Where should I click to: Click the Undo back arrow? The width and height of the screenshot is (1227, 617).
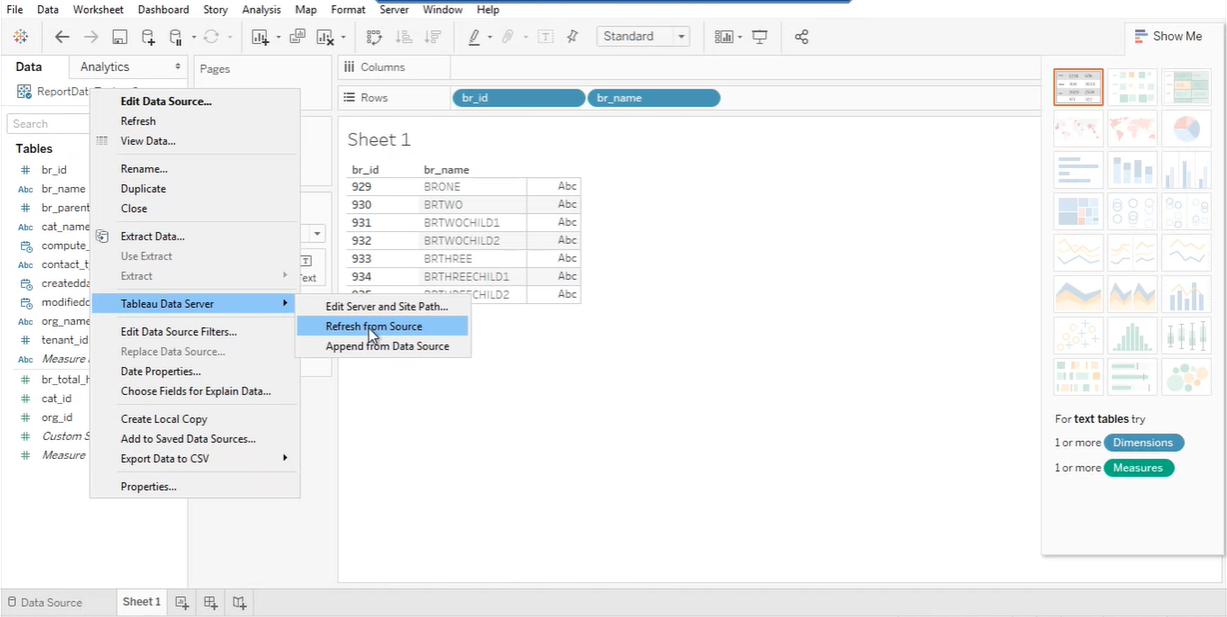tap(62, 37)
